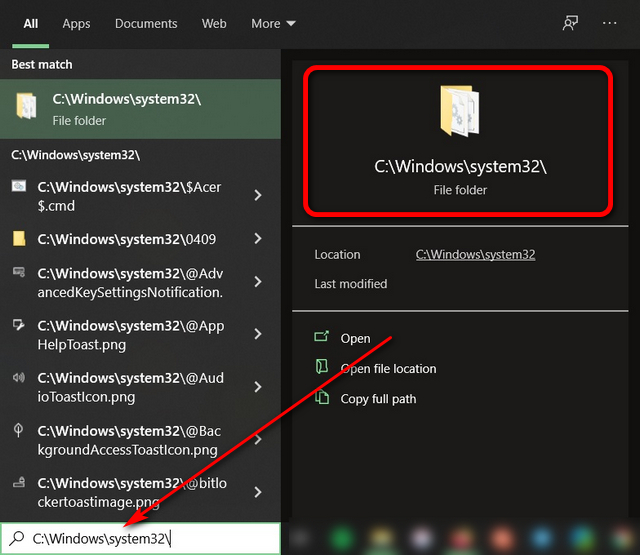Click the @AdvancedKeySettingsNotification file icon
This screenshot has height=555, width=640.
click(19, 272)
